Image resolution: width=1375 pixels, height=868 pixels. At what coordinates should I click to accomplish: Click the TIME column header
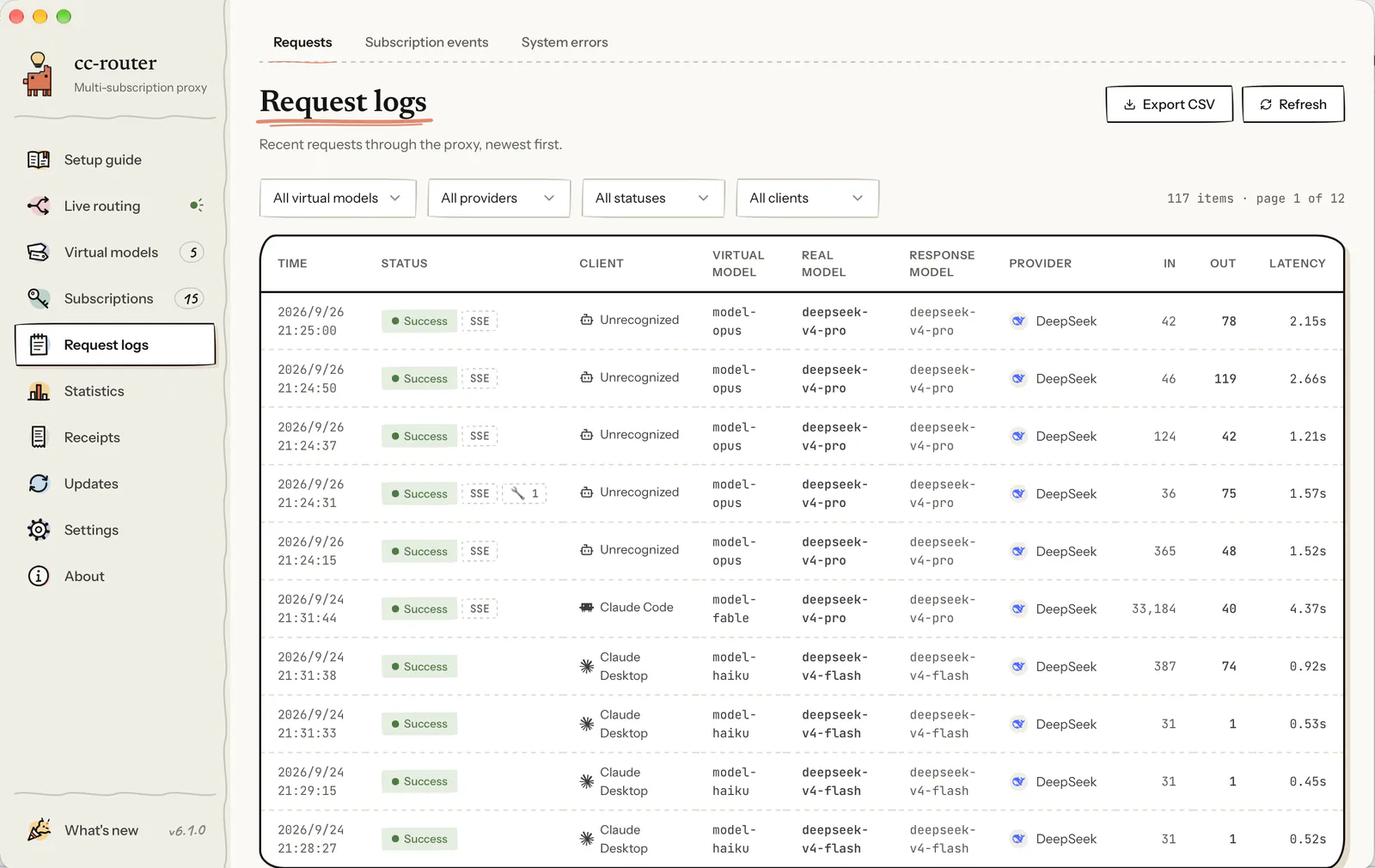[292, 264]
